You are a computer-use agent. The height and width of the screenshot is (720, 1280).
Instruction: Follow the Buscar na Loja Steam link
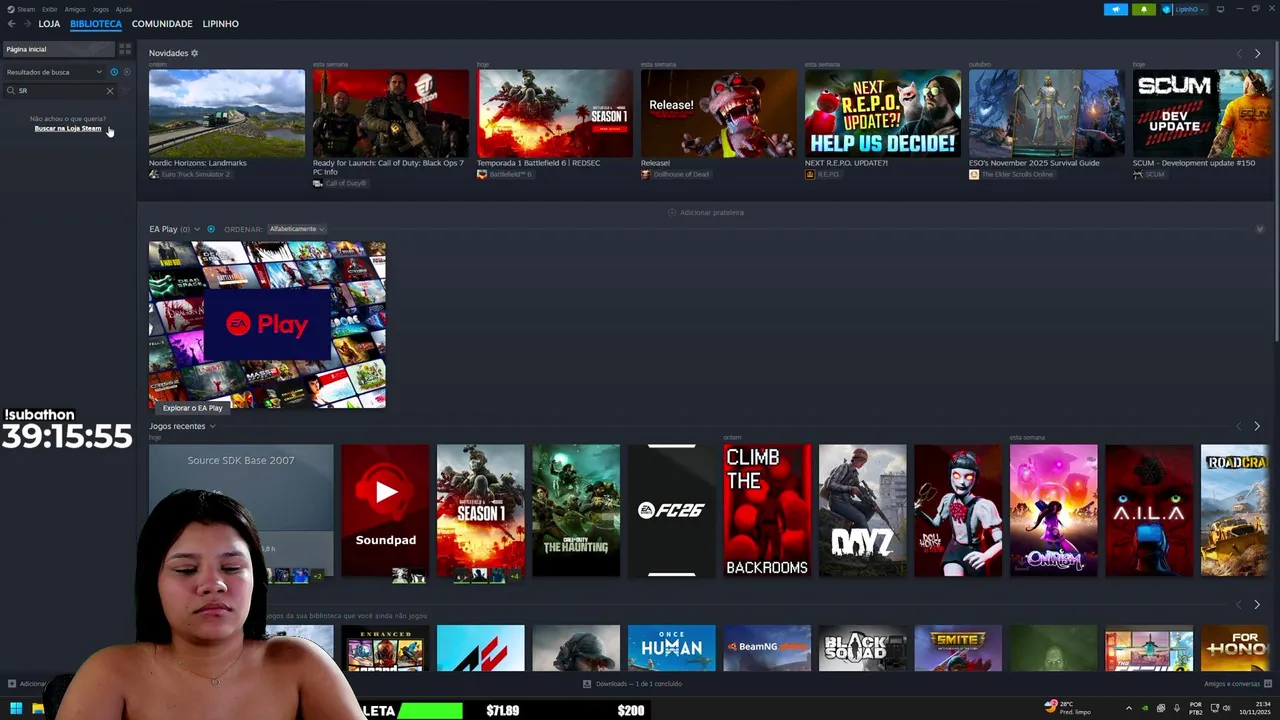tap(68, 128)
